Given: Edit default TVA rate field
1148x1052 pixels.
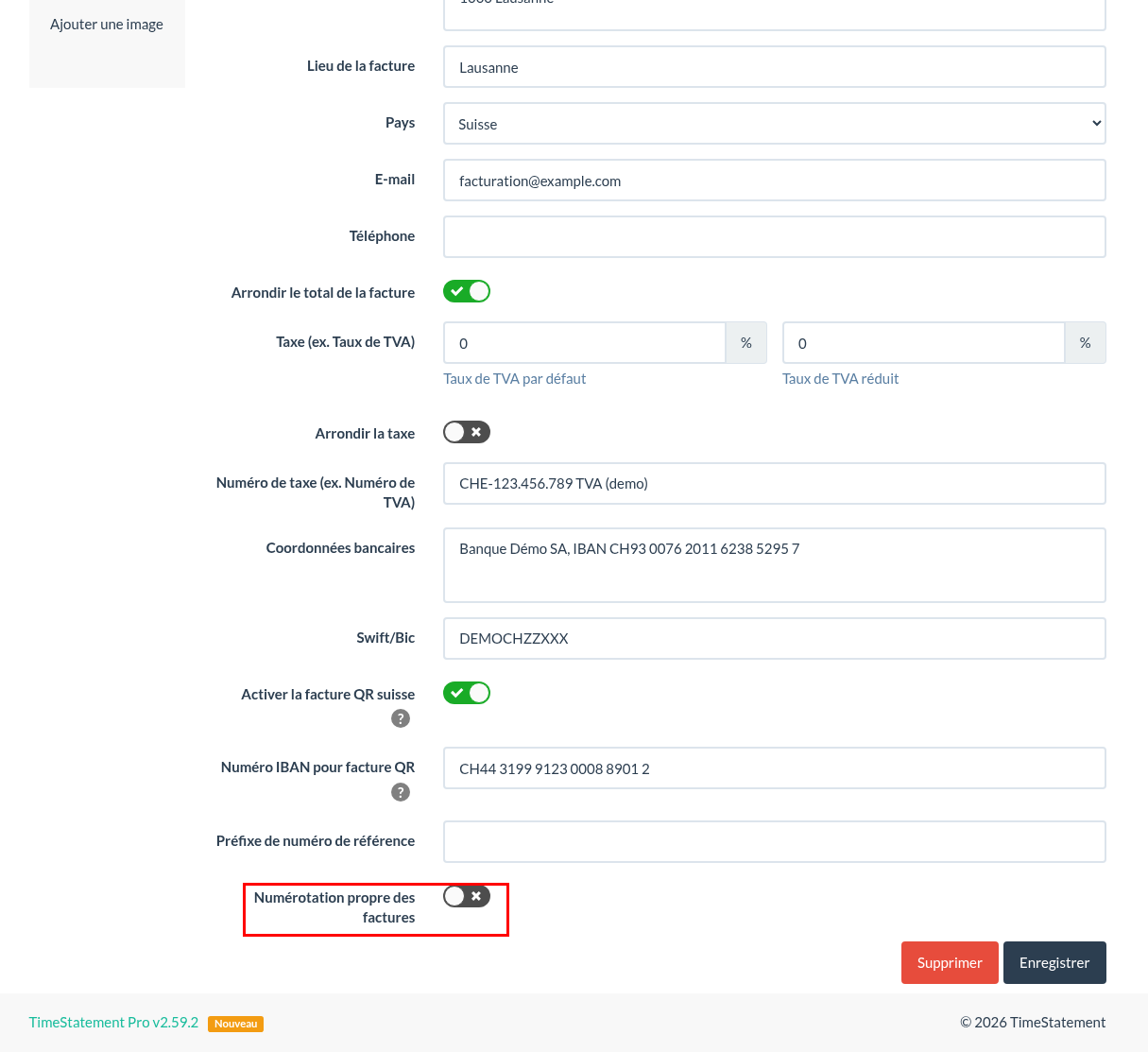Looking at the screenshot, I should pos(585,343).
